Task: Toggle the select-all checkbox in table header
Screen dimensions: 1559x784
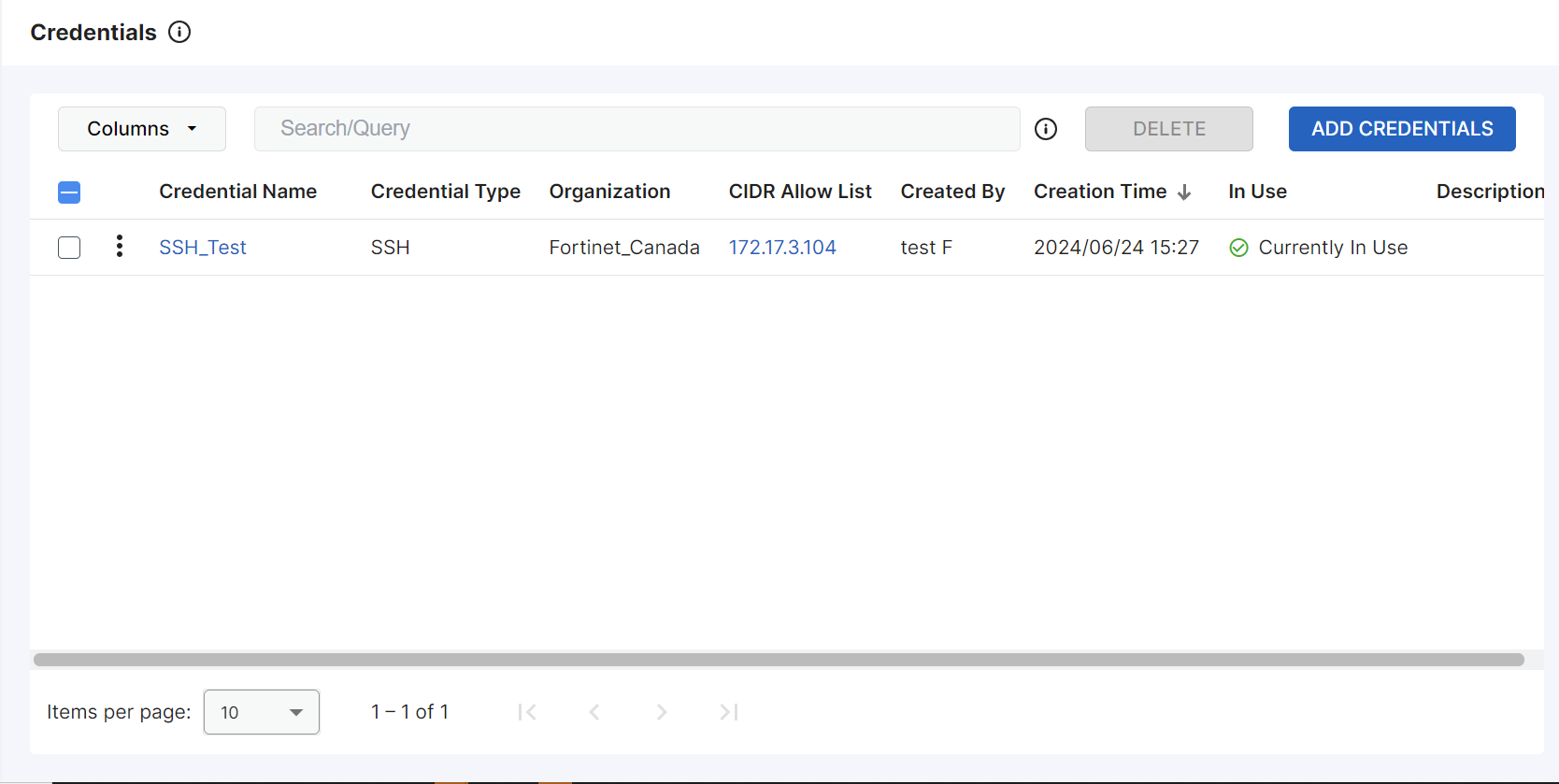Action: pyautogui.click(x=69, y=192)
